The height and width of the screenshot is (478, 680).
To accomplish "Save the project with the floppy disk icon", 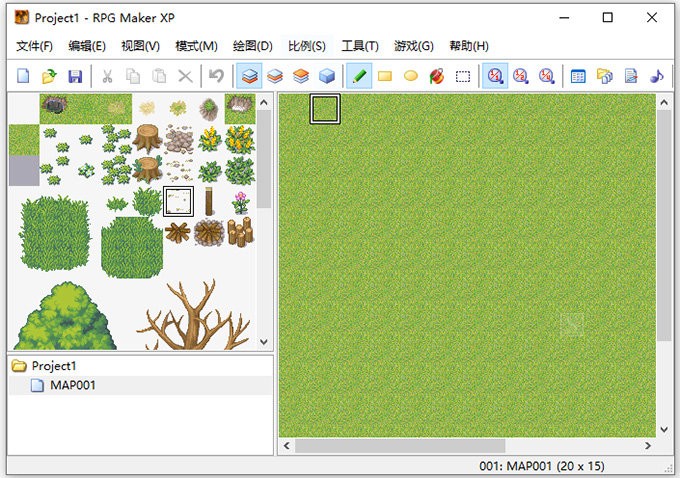I will [x=74, y=76].
